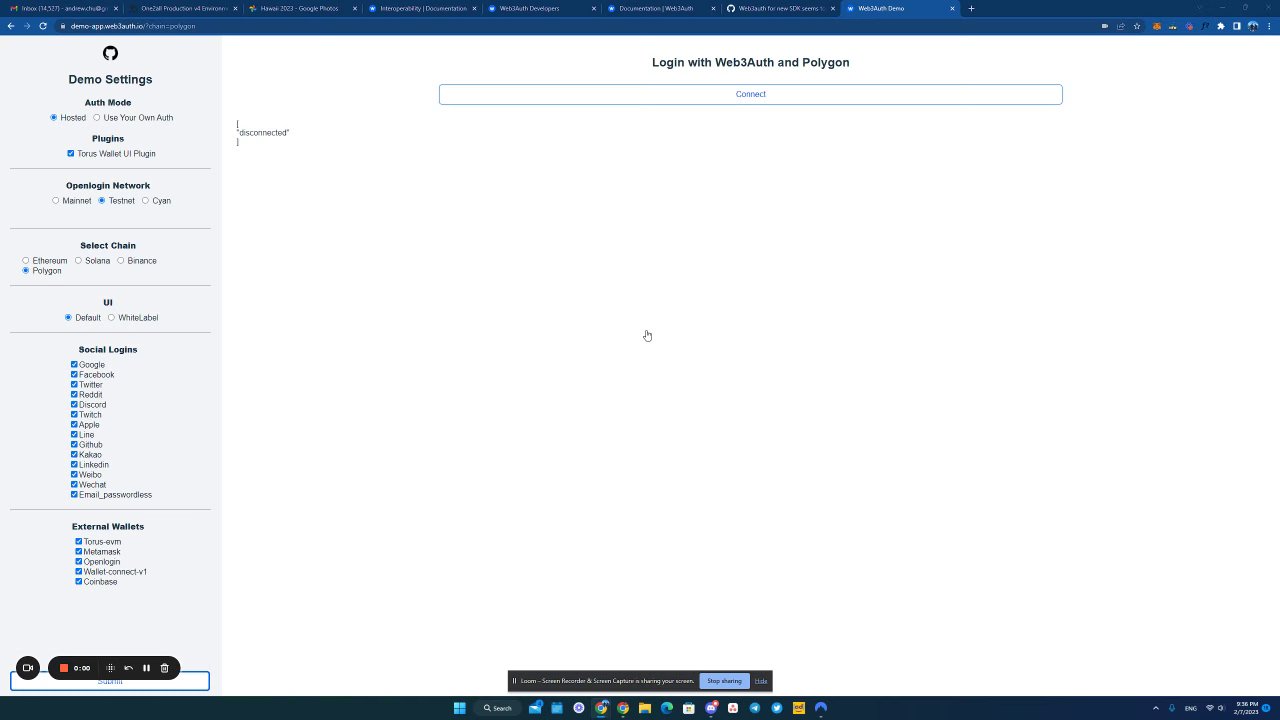Viewport: 1280px width, 720px height.
Task: Open the Chrome extensions puzzle icon
Action: point(1221,26)
